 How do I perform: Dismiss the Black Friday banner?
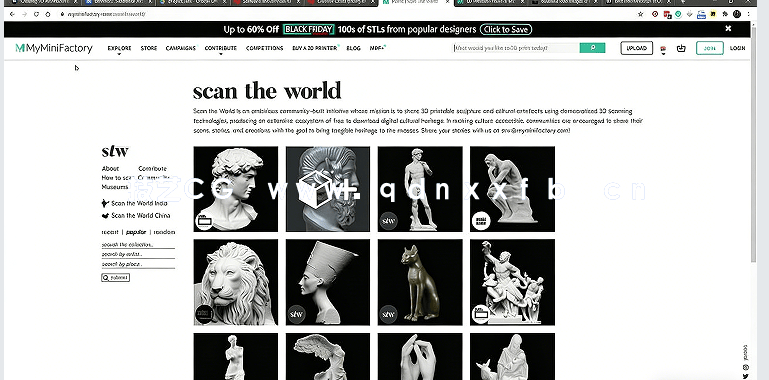(x=728, y=28)
